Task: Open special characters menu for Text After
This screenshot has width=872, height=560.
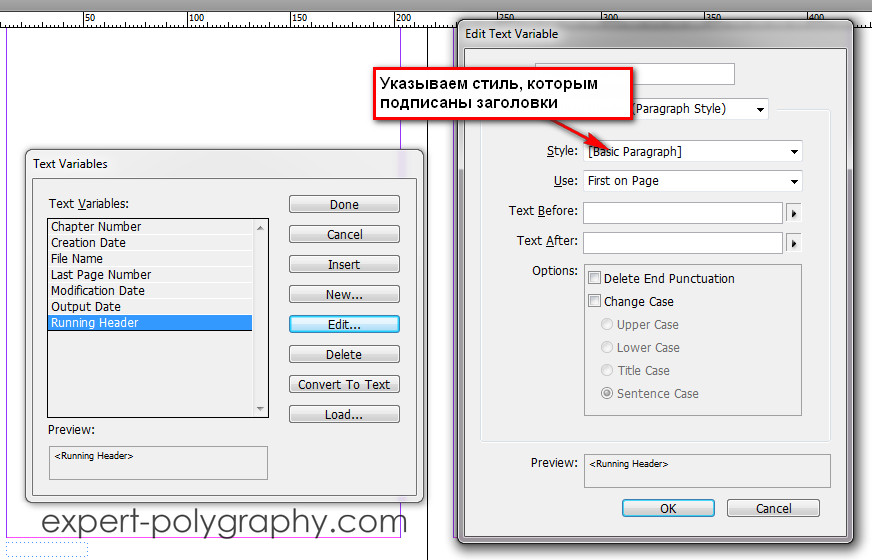Action: [794, 243]
